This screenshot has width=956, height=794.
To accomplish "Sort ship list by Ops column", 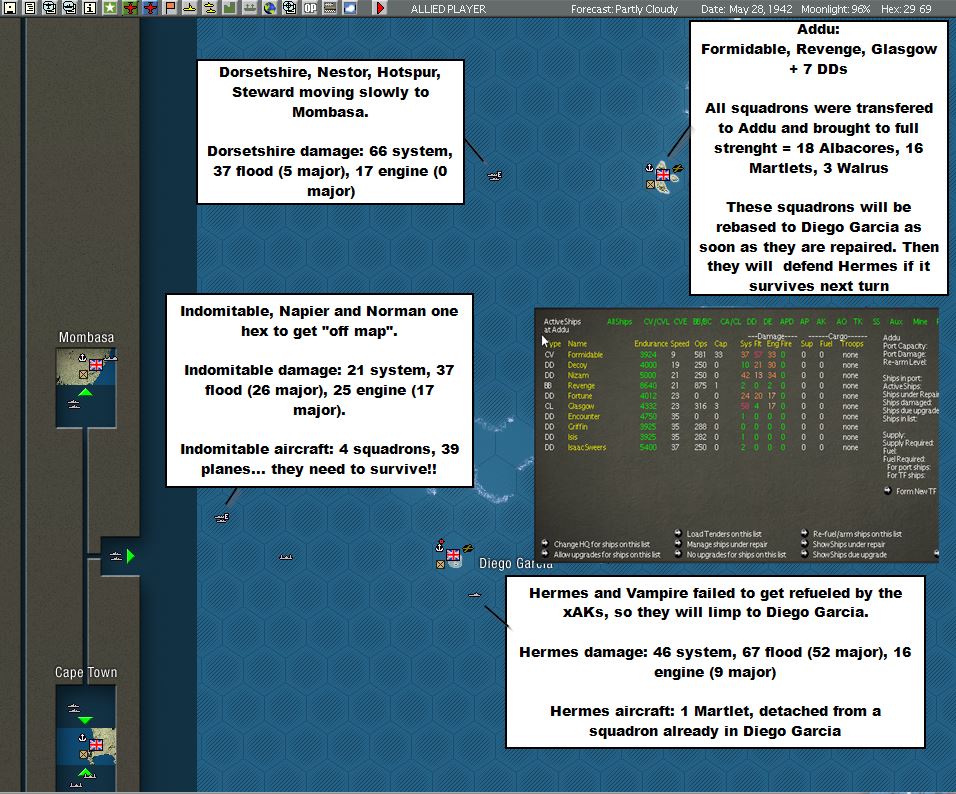I will pos(701,344).
